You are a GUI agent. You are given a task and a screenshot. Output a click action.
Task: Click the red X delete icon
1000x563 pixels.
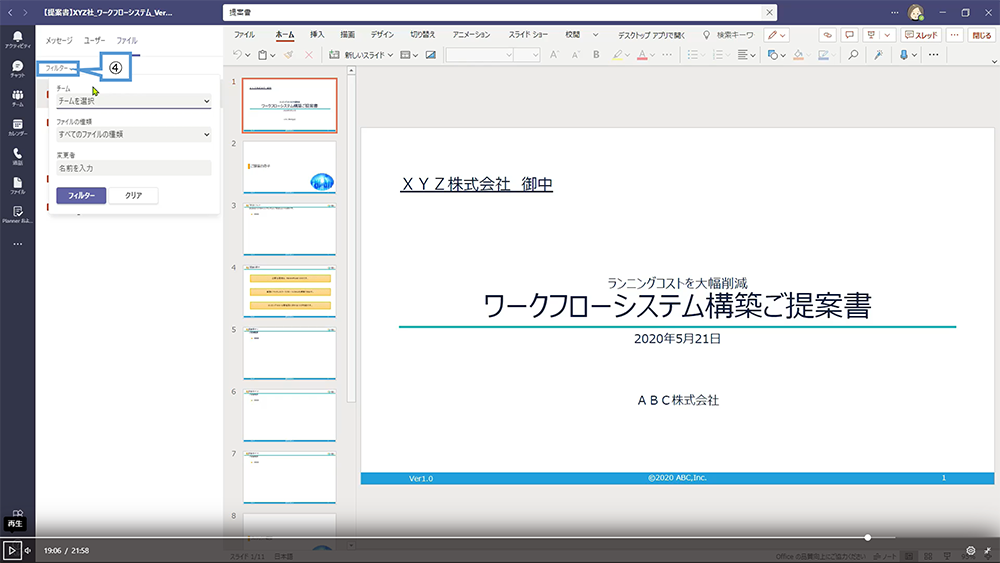click(x=309, y=55)
